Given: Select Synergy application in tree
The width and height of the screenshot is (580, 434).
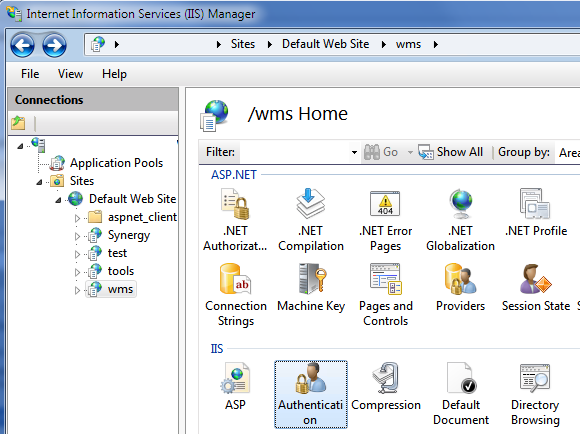Looking at the screenshot, I should 129,235.
